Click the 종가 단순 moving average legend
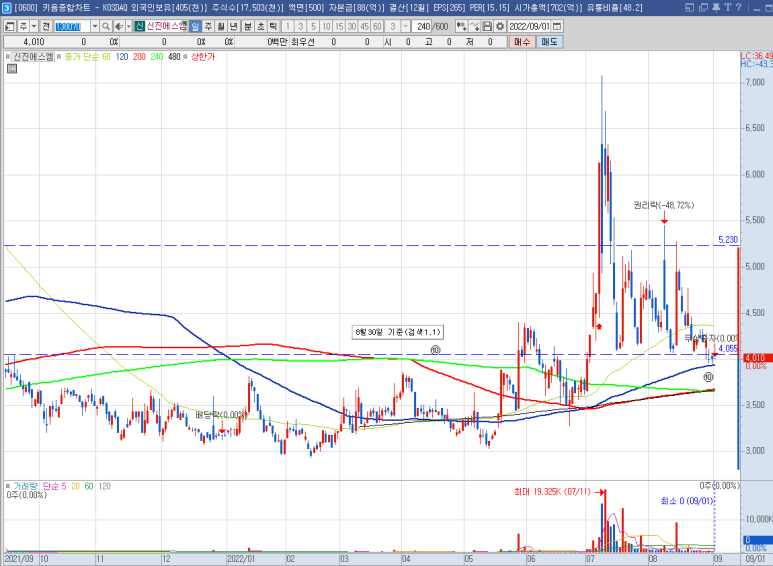Screen dimensions: 773x566 click(82, 57)
